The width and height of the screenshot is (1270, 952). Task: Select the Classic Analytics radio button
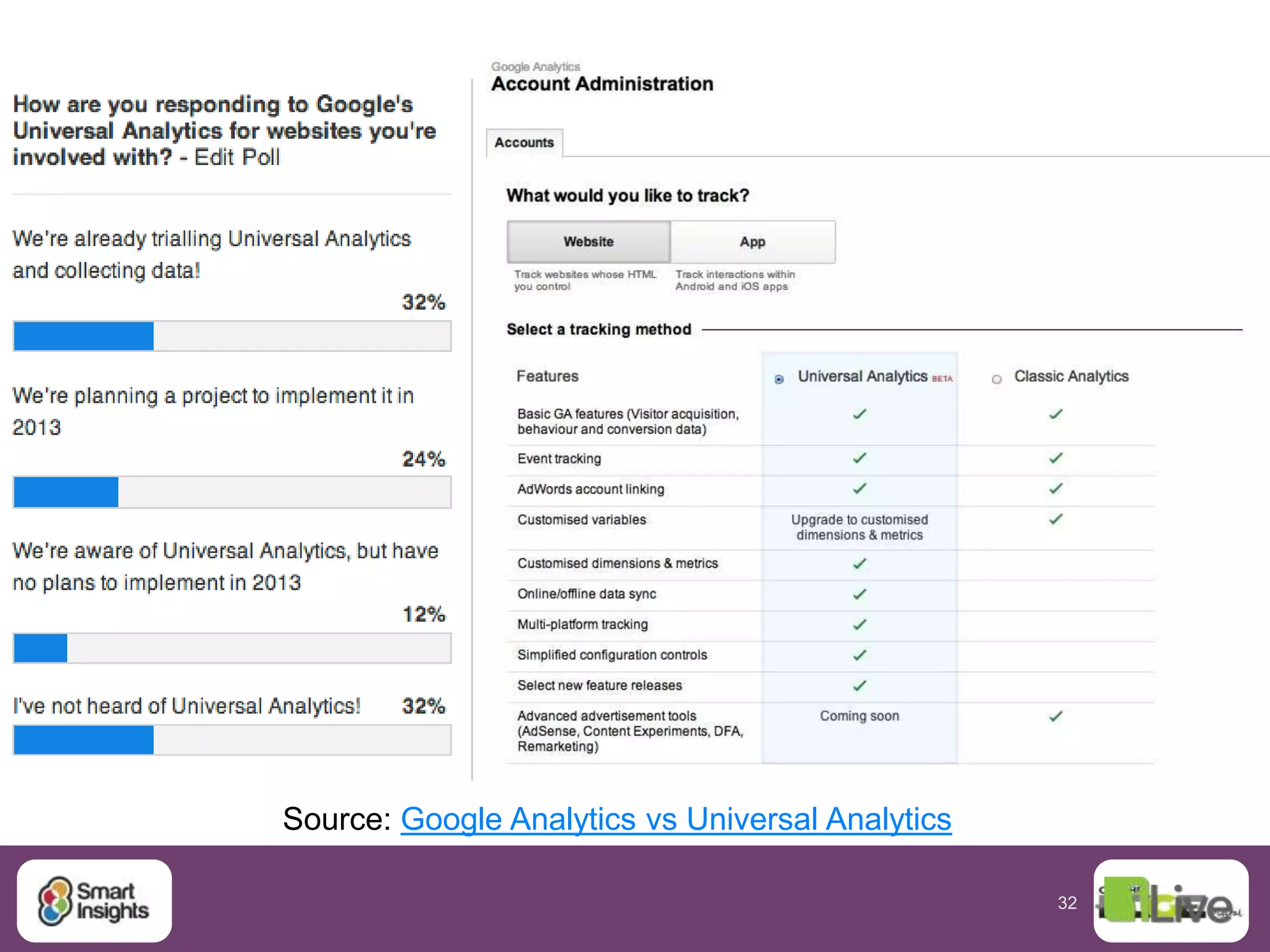coord(997,379)
